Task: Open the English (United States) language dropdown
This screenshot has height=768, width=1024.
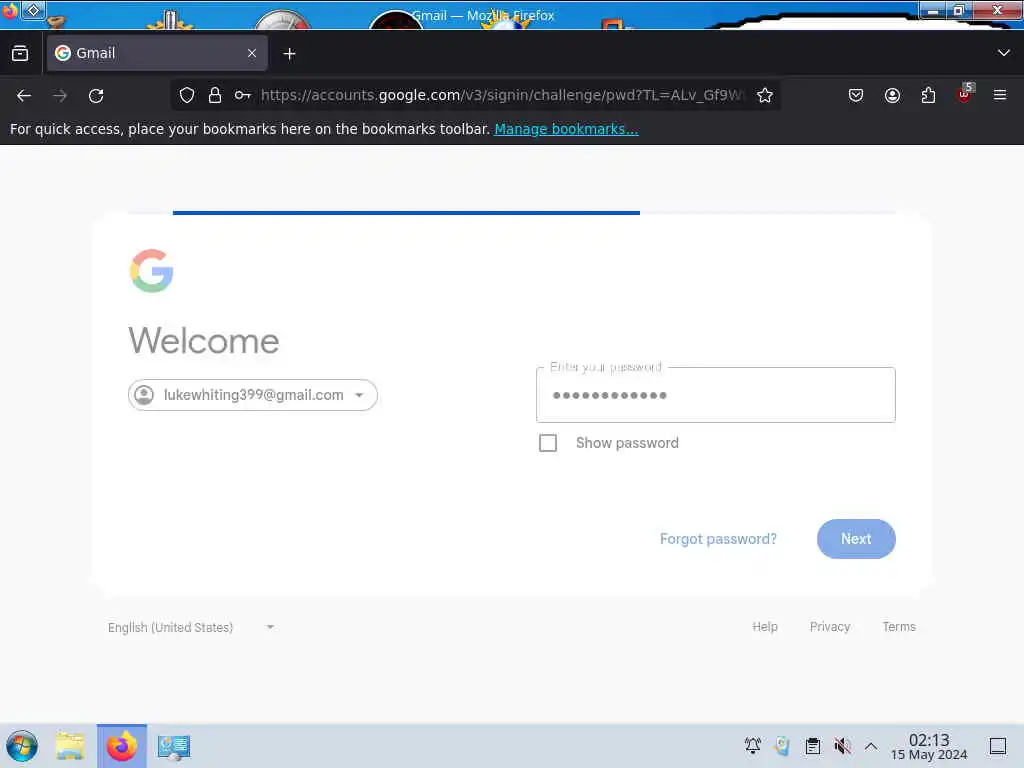Action: (x=191, y=628)
